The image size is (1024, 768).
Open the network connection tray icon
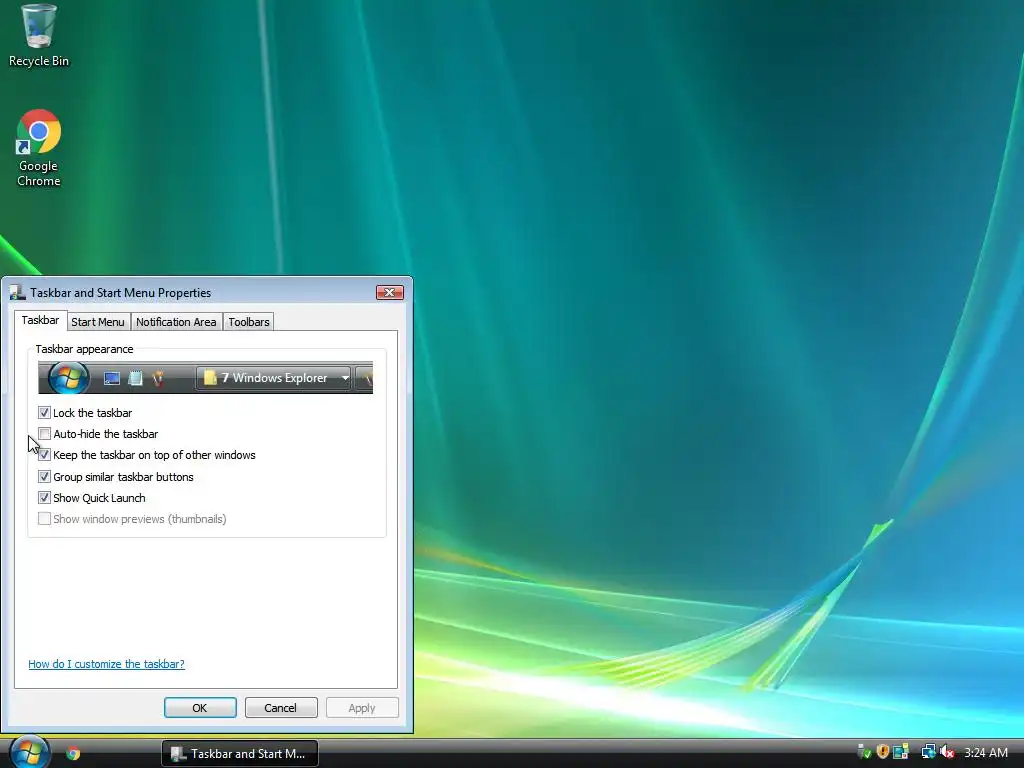click(928, 752)
